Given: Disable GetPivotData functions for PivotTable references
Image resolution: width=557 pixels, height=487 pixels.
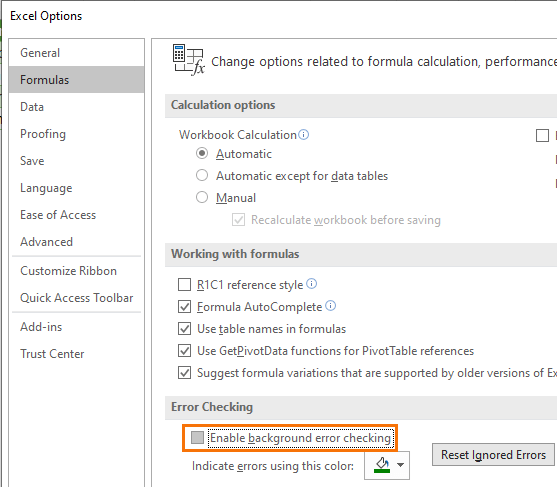Looking at the screenshot, I should 184,351.
